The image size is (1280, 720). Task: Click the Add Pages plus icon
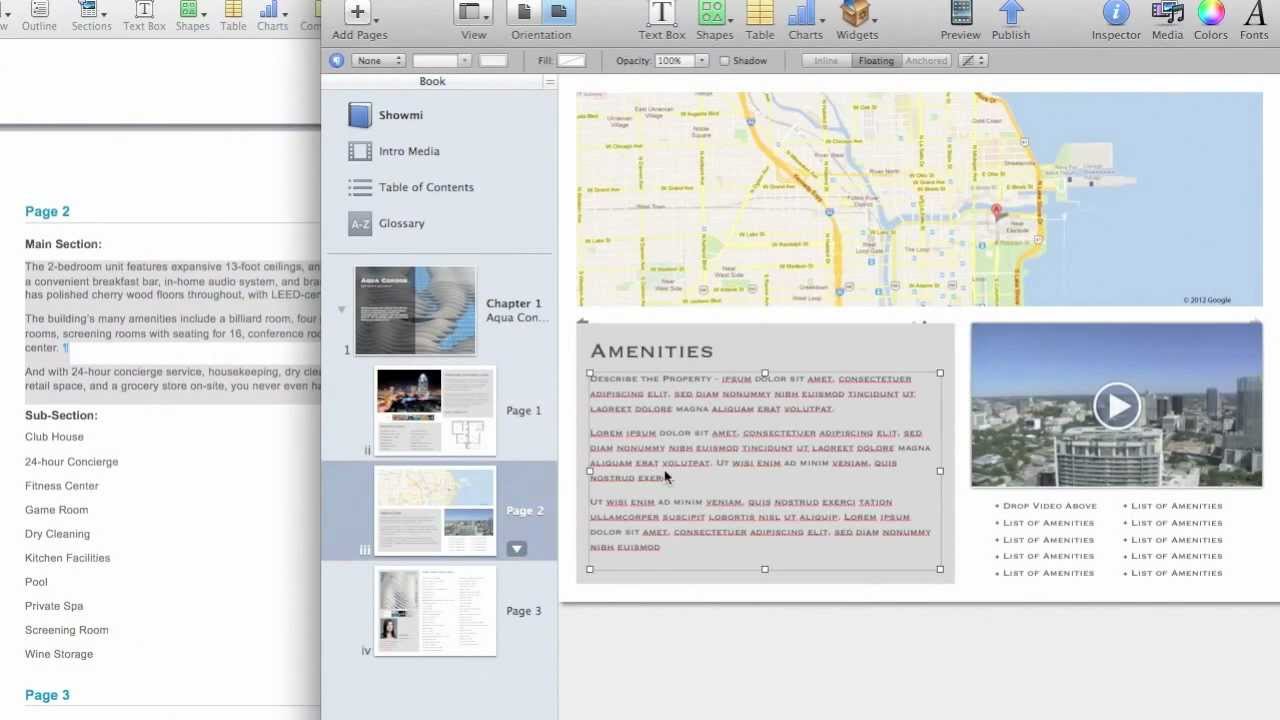[357, 13]
